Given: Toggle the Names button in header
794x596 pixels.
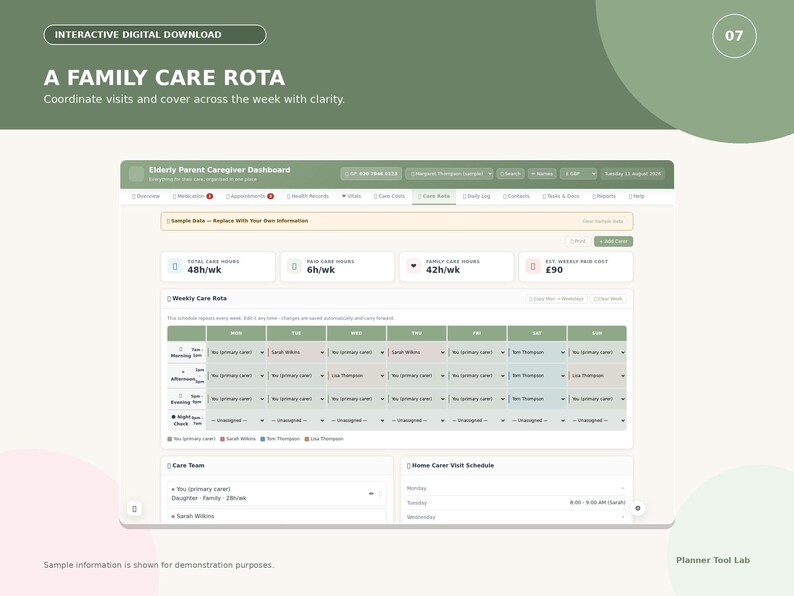Looking at the screenshot, I should [x=542, y=174].
